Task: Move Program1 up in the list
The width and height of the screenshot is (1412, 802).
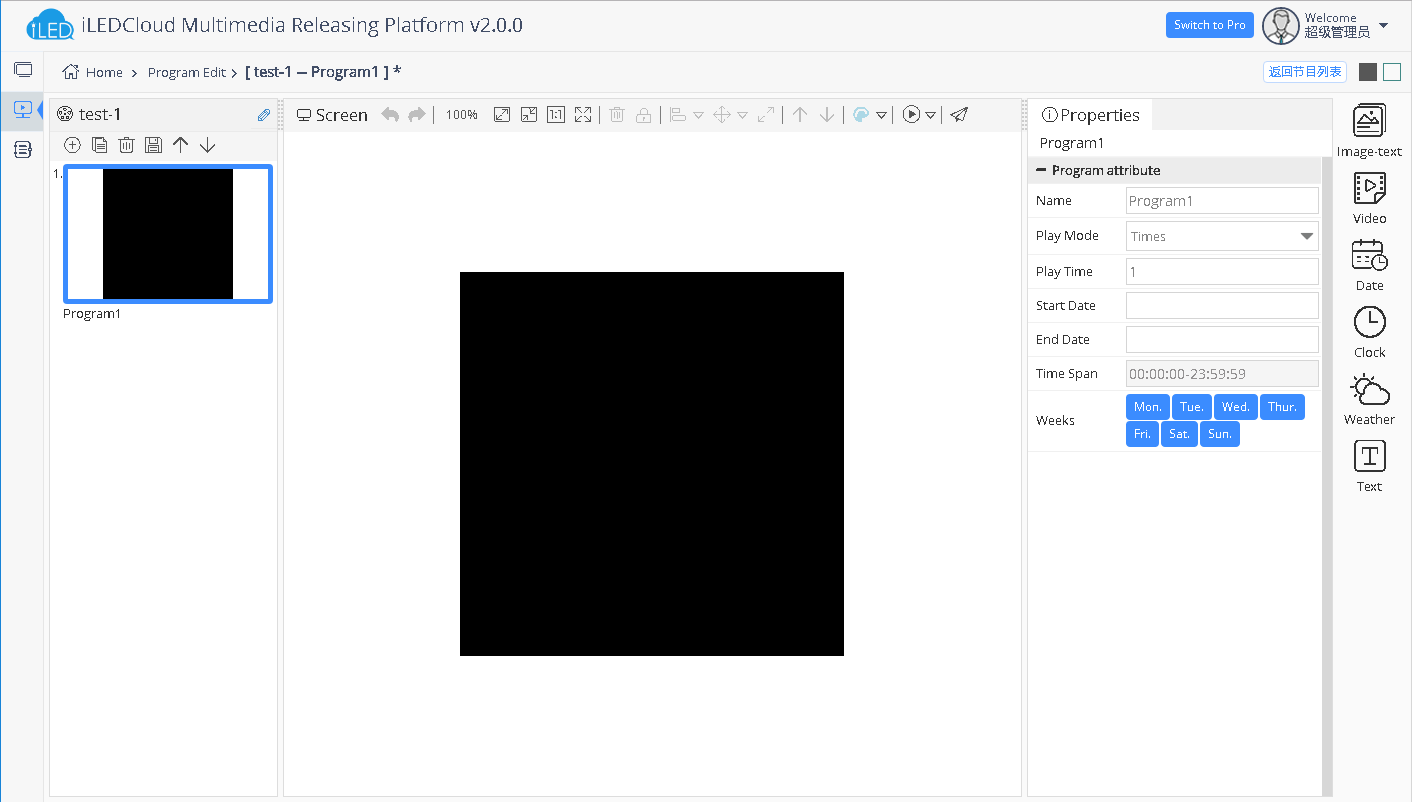Action: pyautogui.click(x=180, y=145)
